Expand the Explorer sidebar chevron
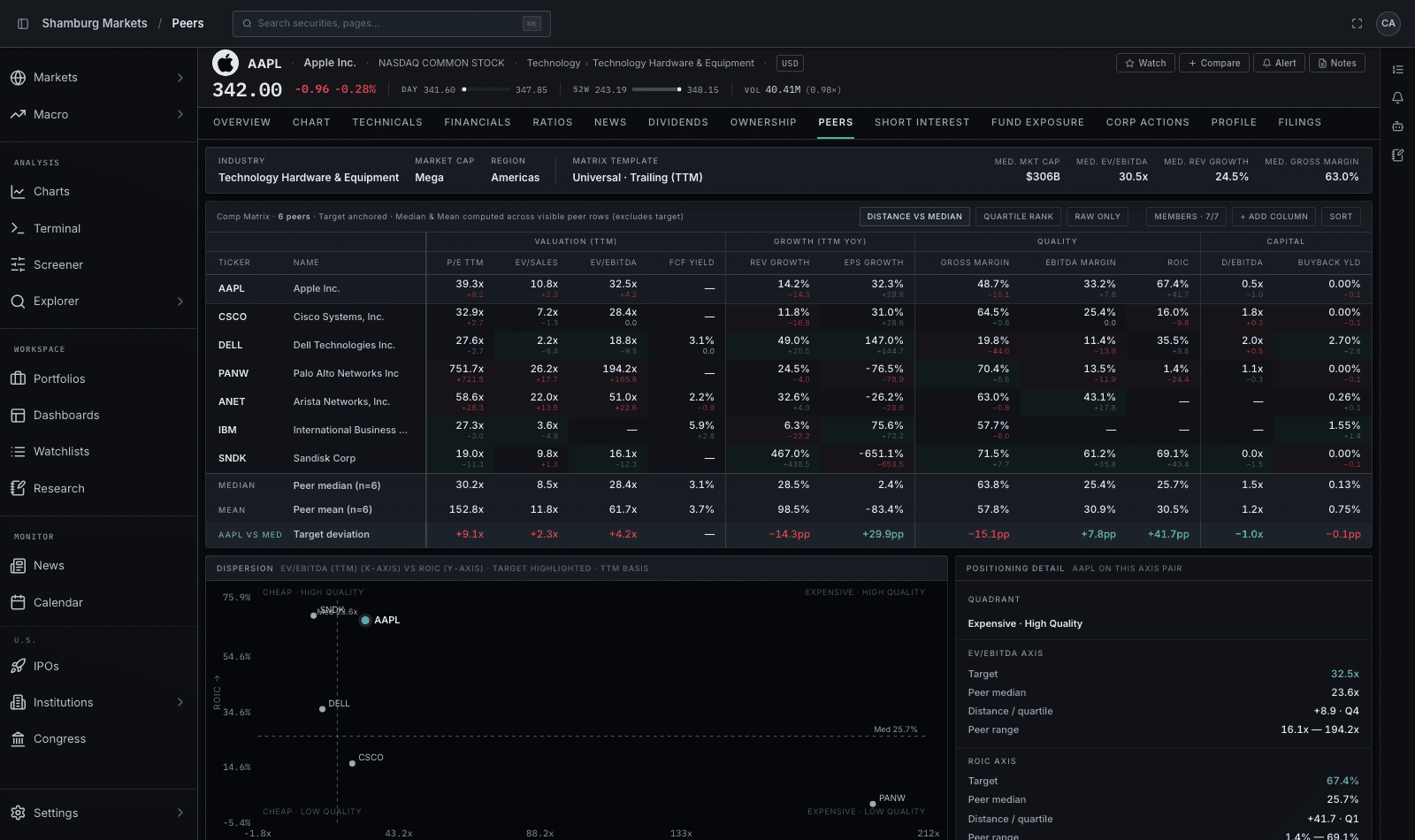 coord(180,302)
